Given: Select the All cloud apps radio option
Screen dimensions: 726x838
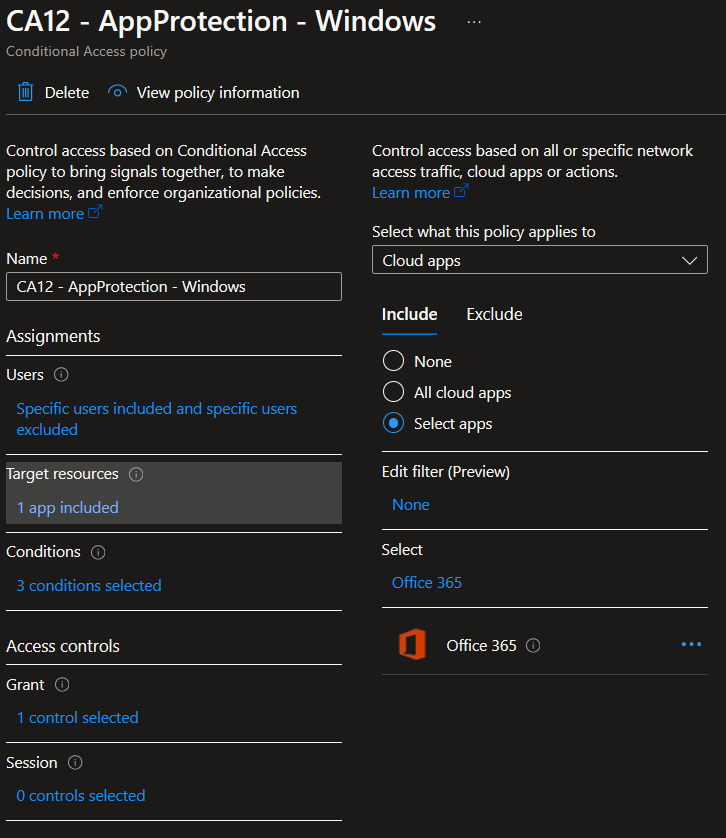Looking at the screenshot, I should click(393, 393).
